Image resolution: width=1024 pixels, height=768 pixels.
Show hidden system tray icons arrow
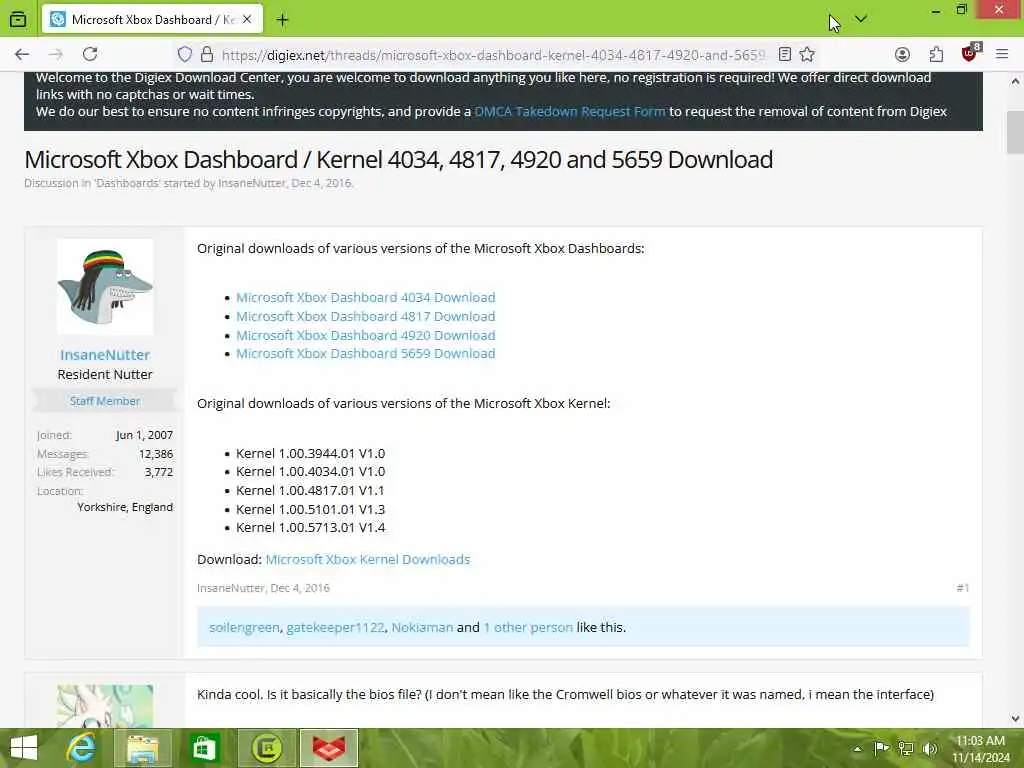(857, 748)
